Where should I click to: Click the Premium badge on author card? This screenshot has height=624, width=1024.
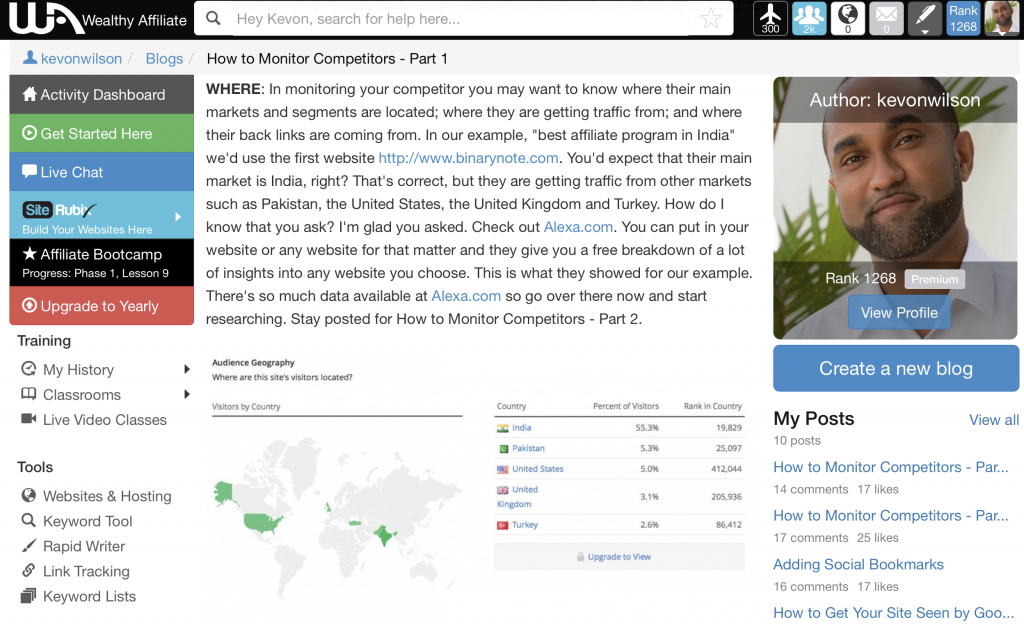[934, 279]
